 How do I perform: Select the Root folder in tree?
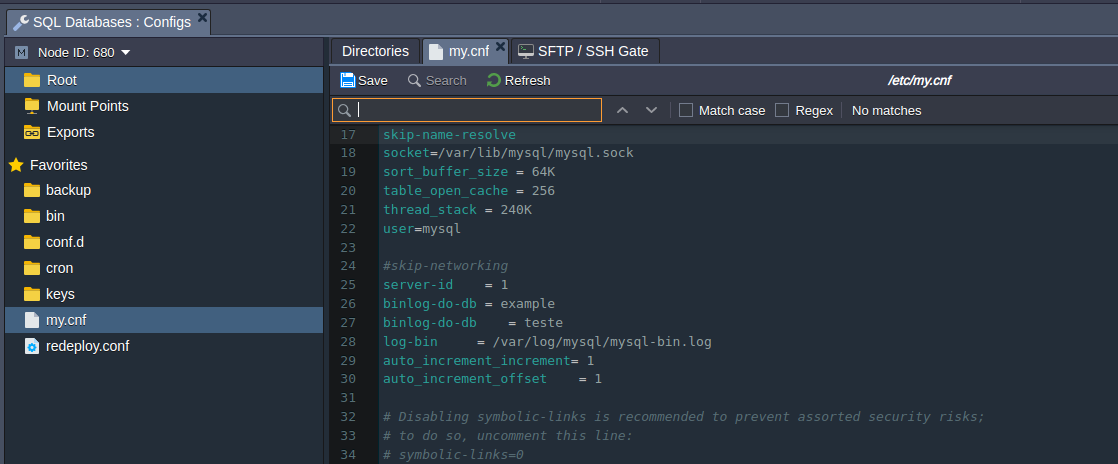pos(61,80)
